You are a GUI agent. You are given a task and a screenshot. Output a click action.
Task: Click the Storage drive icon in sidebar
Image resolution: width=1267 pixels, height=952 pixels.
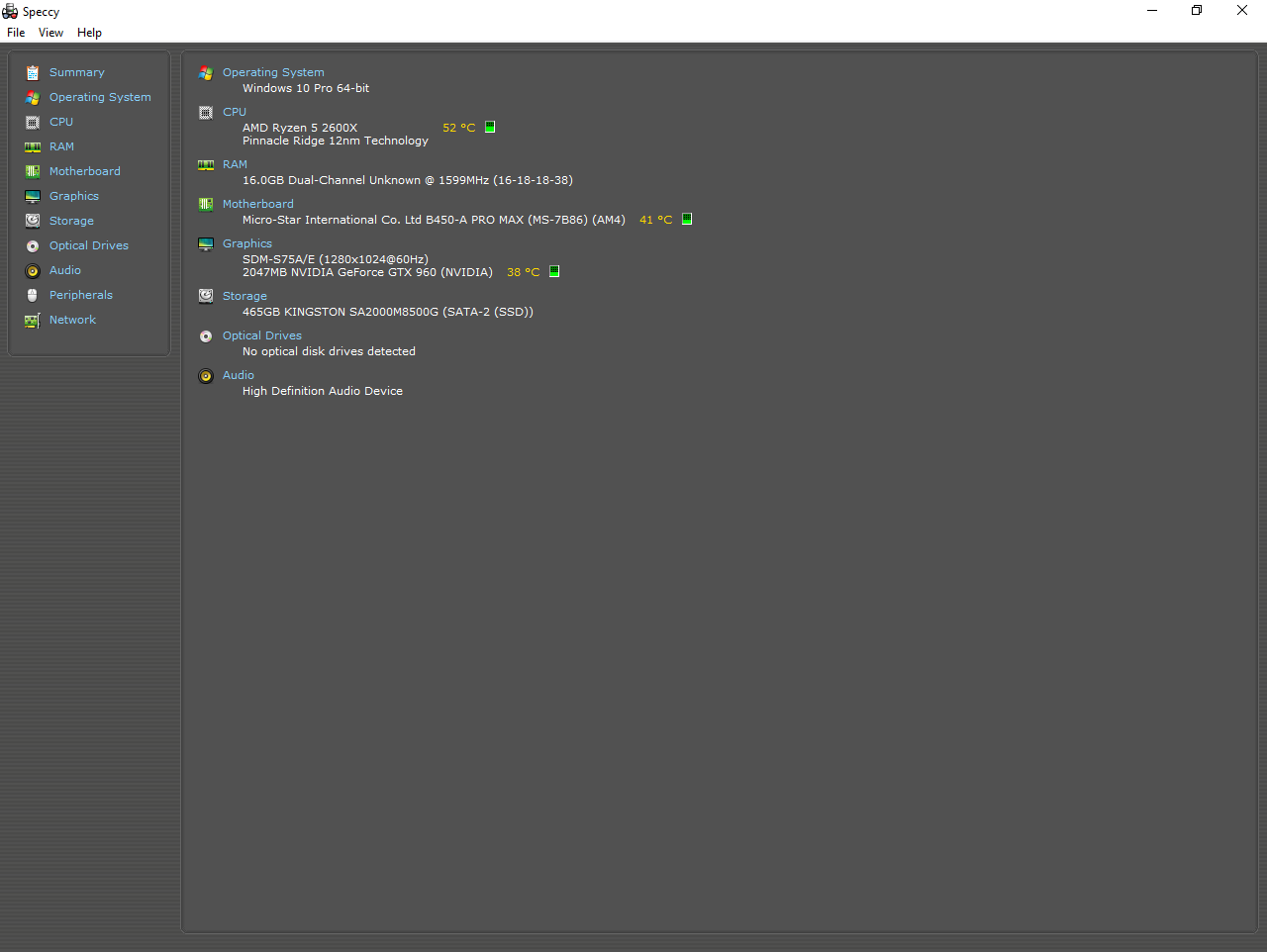pyautogui.click(x=33, y=221)
